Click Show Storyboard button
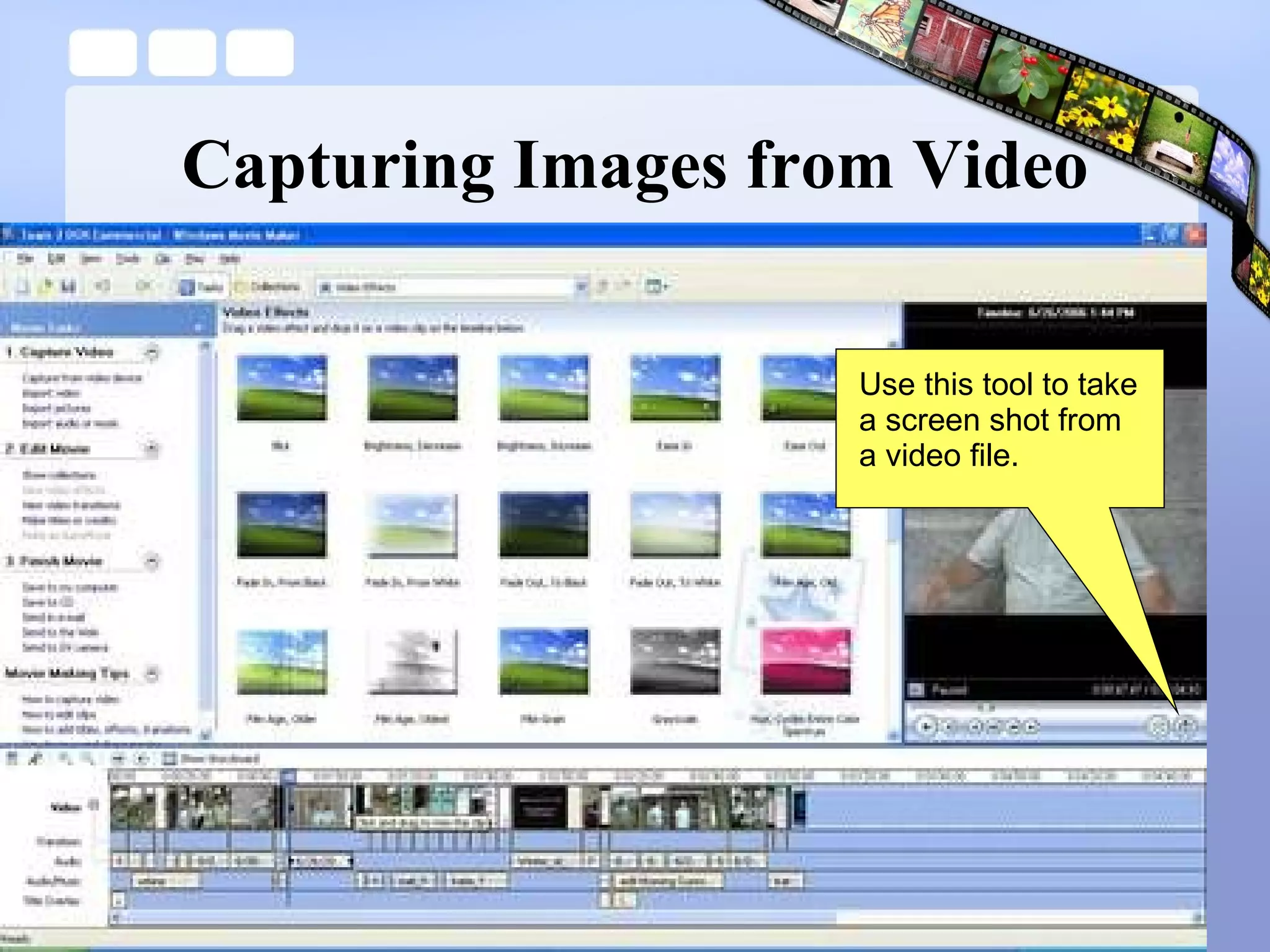 [x=211, y=759]
